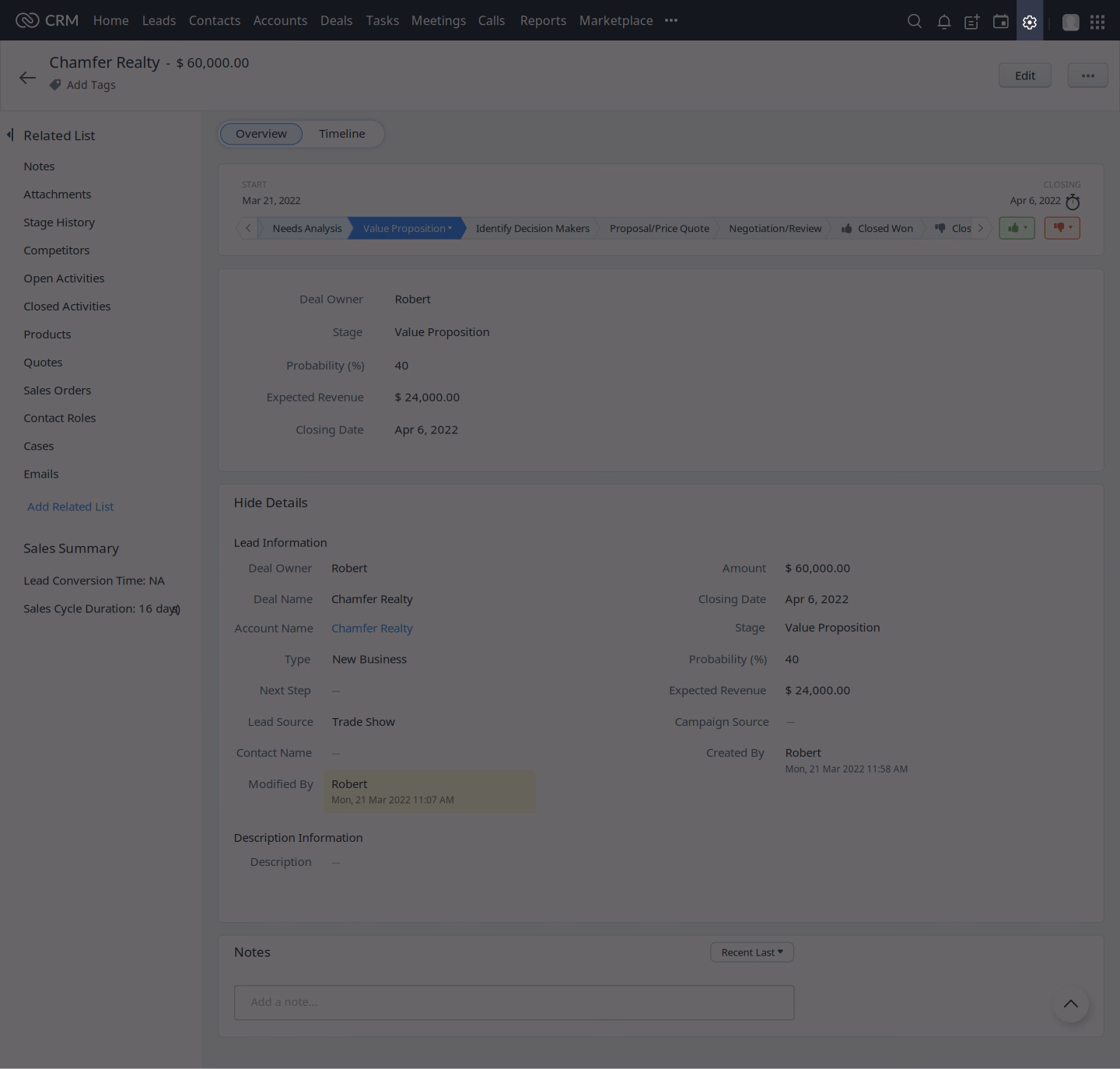Toggle Hide Details section

point(271,503)
